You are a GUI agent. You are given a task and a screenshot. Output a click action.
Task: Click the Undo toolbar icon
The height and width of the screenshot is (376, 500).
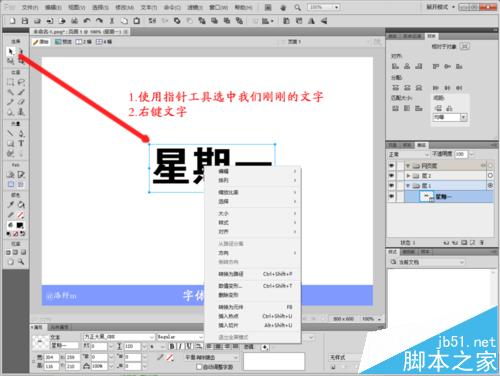click(x=87, y=21)
